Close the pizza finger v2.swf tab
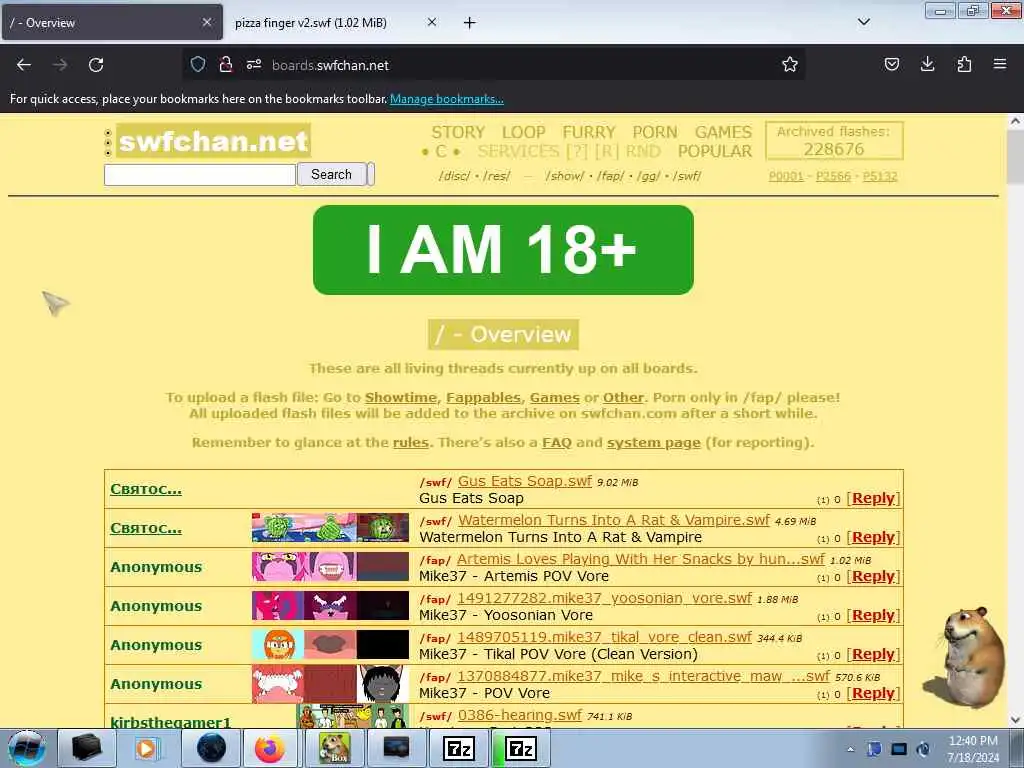The image size is (1024, 768). click(432, 22)
